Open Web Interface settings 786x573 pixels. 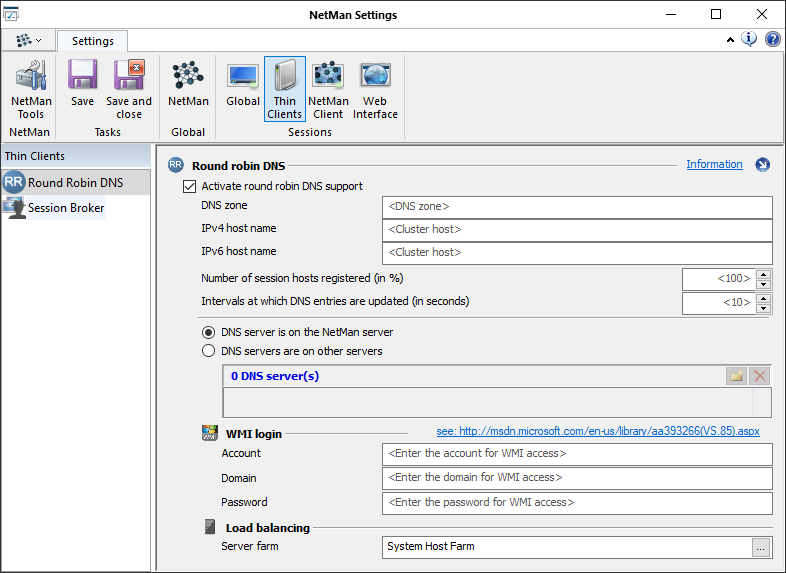(x=375, y=89)
